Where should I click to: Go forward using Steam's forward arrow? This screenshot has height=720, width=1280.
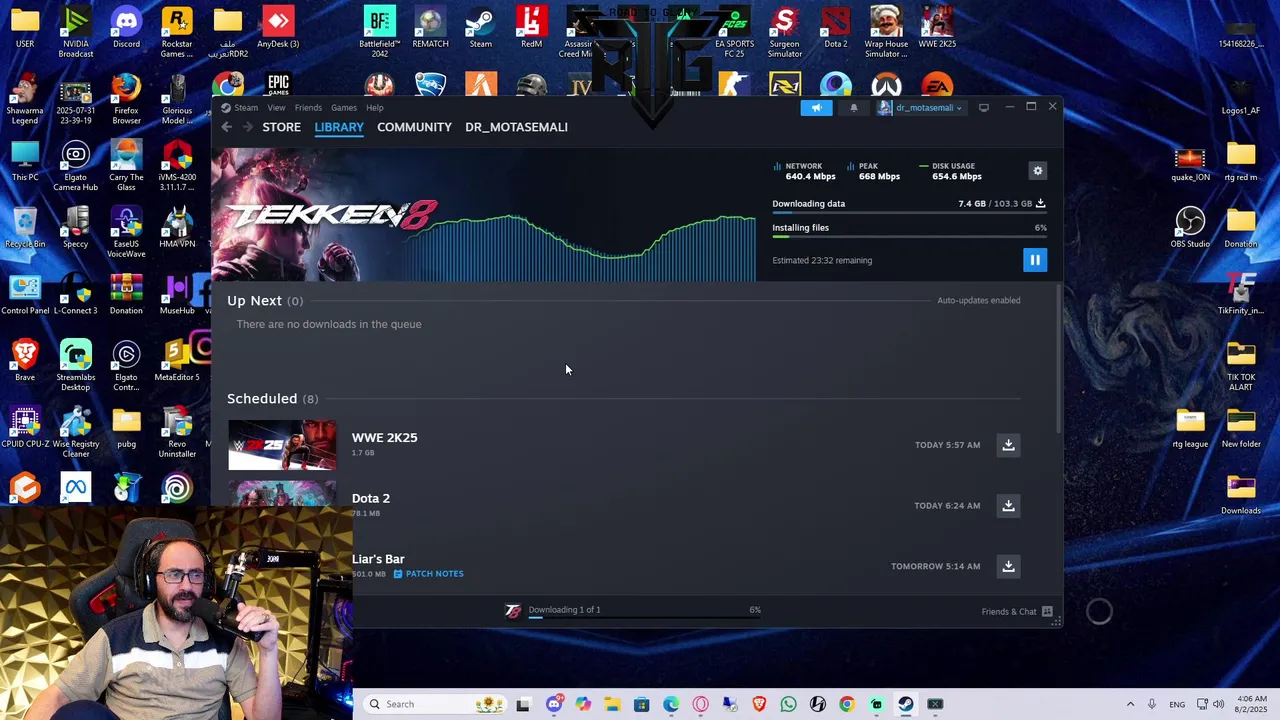point(248,127)
